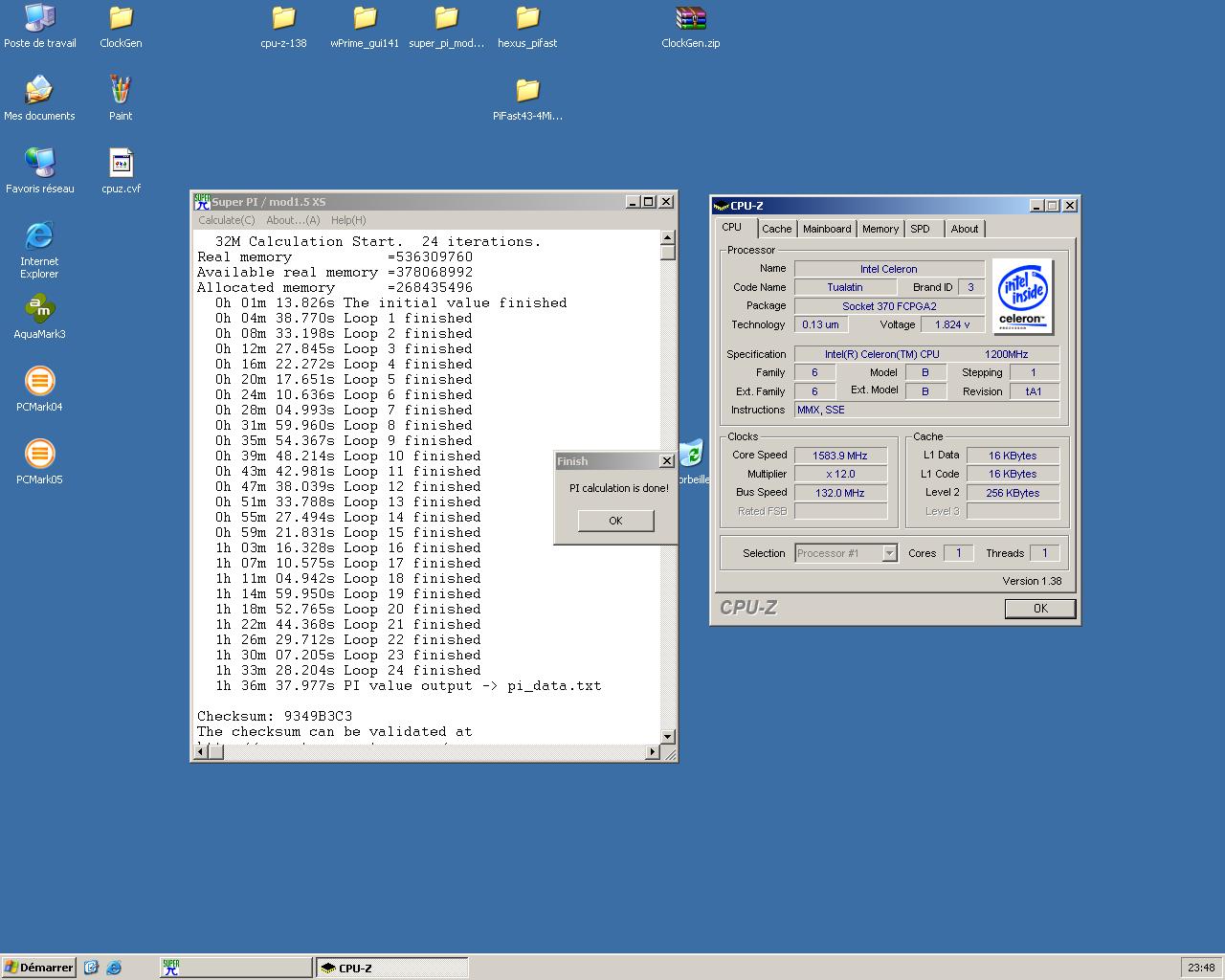The image size is (1225, 980).
Task: Switch to the Mainboard tab in CPU-Z
Action: pyautogui.click(x=827, y=229)
